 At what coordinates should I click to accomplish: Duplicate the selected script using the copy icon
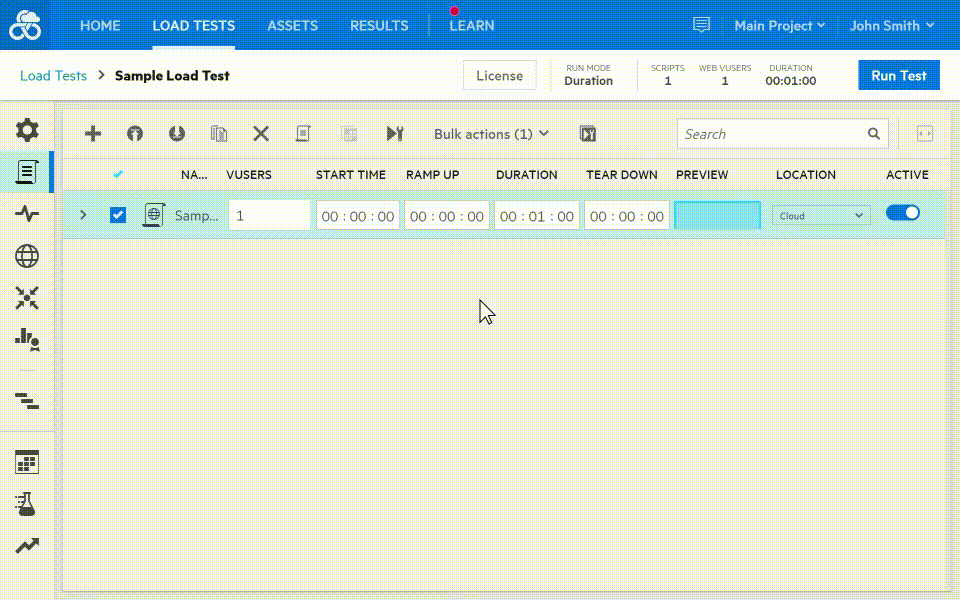pos(218,133)
